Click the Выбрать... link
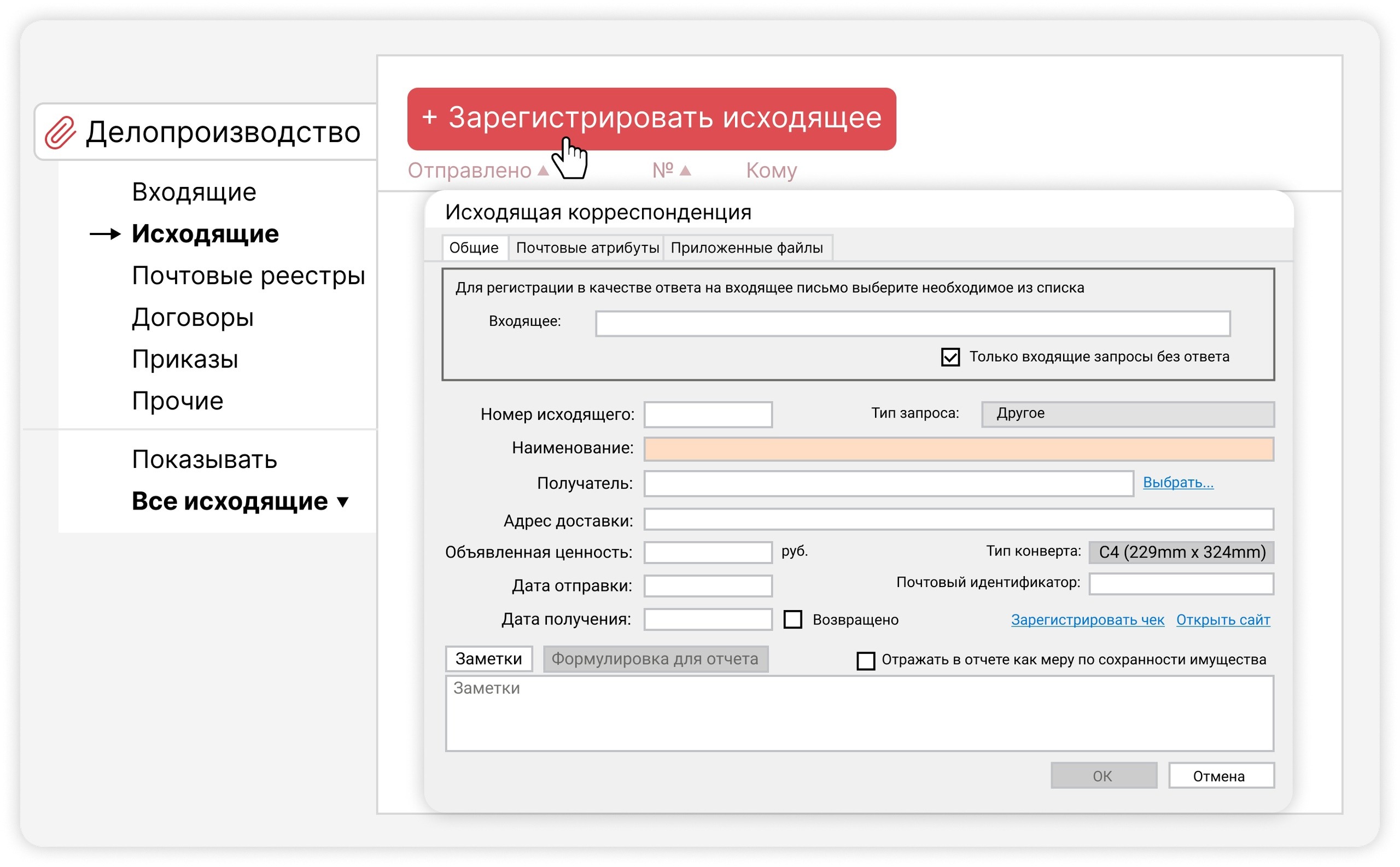This screenshot has height=867, width=1400. (1177, 483)
